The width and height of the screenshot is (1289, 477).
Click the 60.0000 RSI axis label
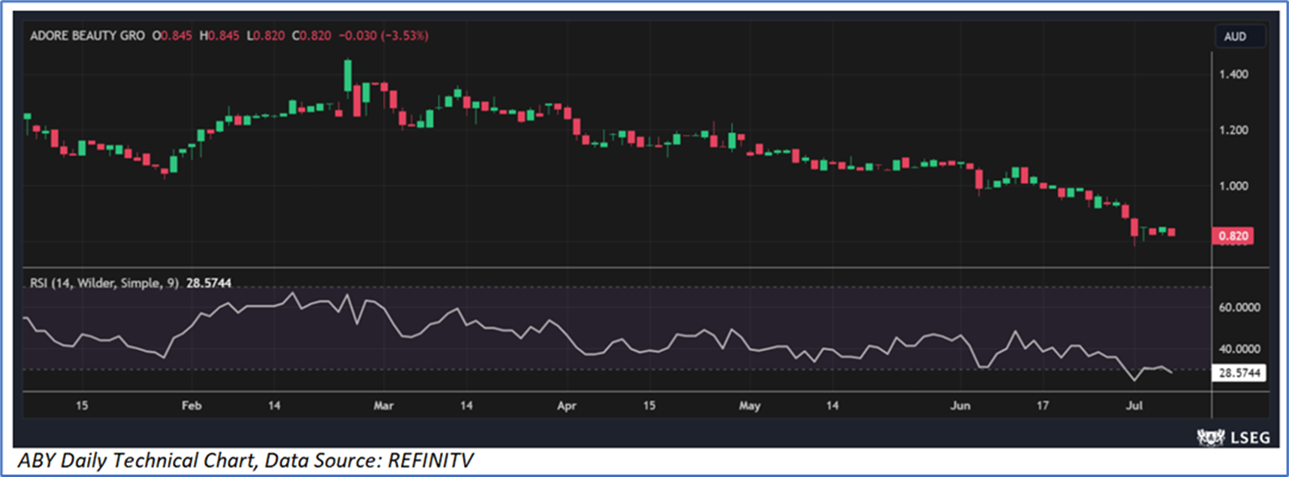pos(1241,309)
